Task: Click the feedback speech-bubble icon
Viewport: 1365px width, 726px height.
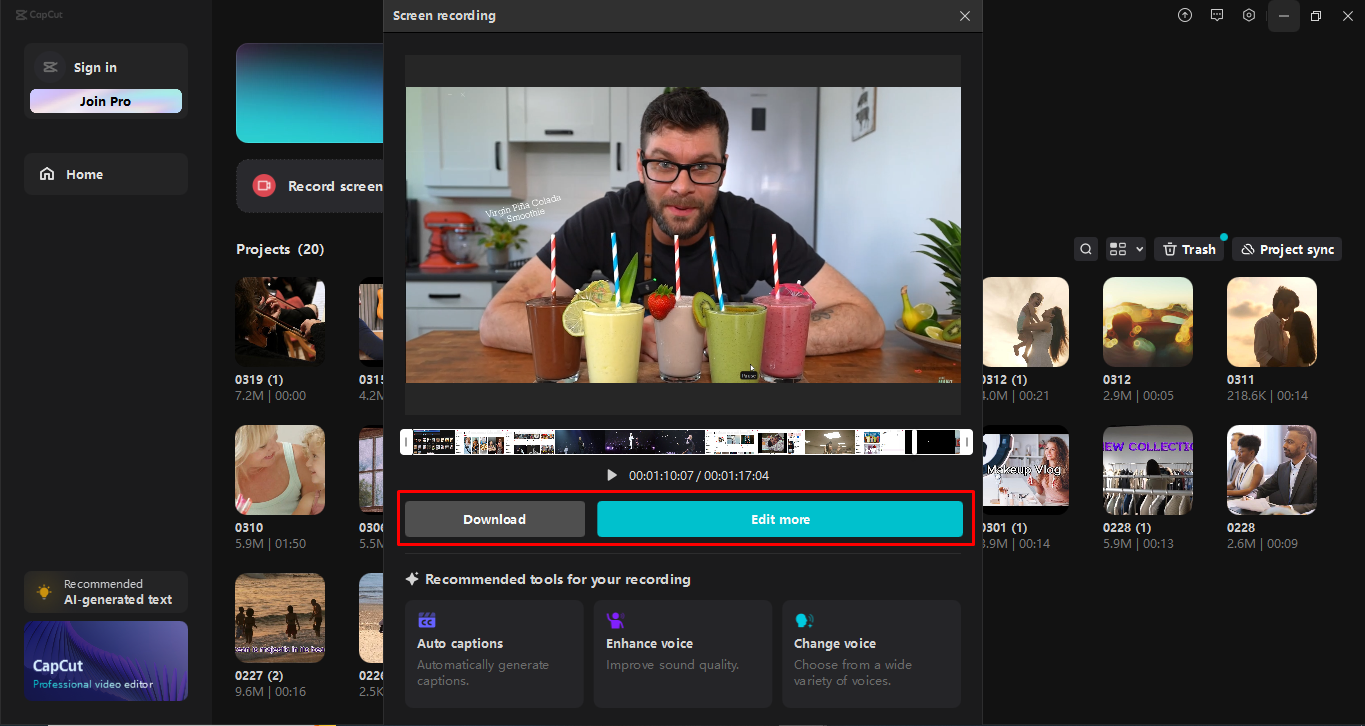Action: pyautogui.click(x=1216, y=15)
